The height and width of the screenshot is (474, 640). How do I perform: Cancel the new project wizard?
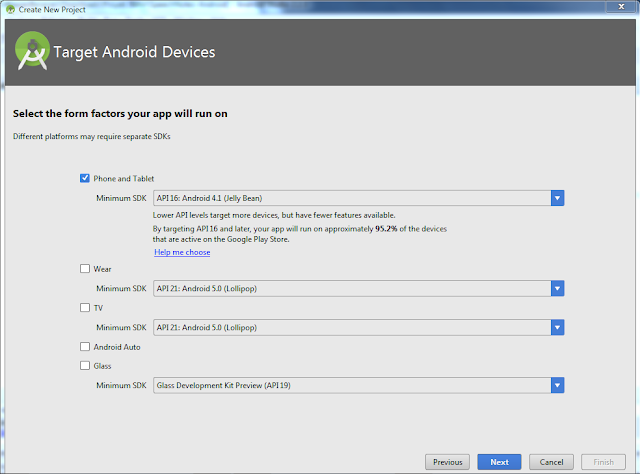(551, 462)
